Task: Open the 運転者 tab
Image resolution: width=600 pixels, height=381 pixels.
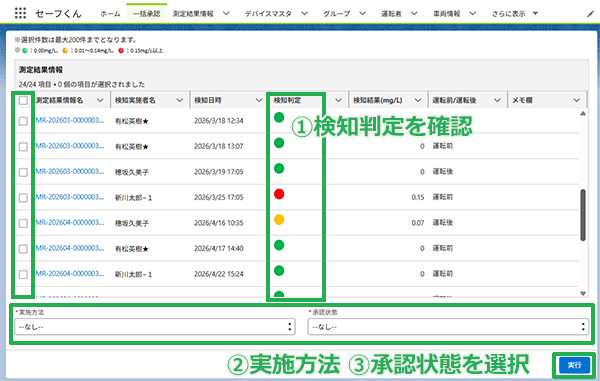Action: tap(391, 14)
